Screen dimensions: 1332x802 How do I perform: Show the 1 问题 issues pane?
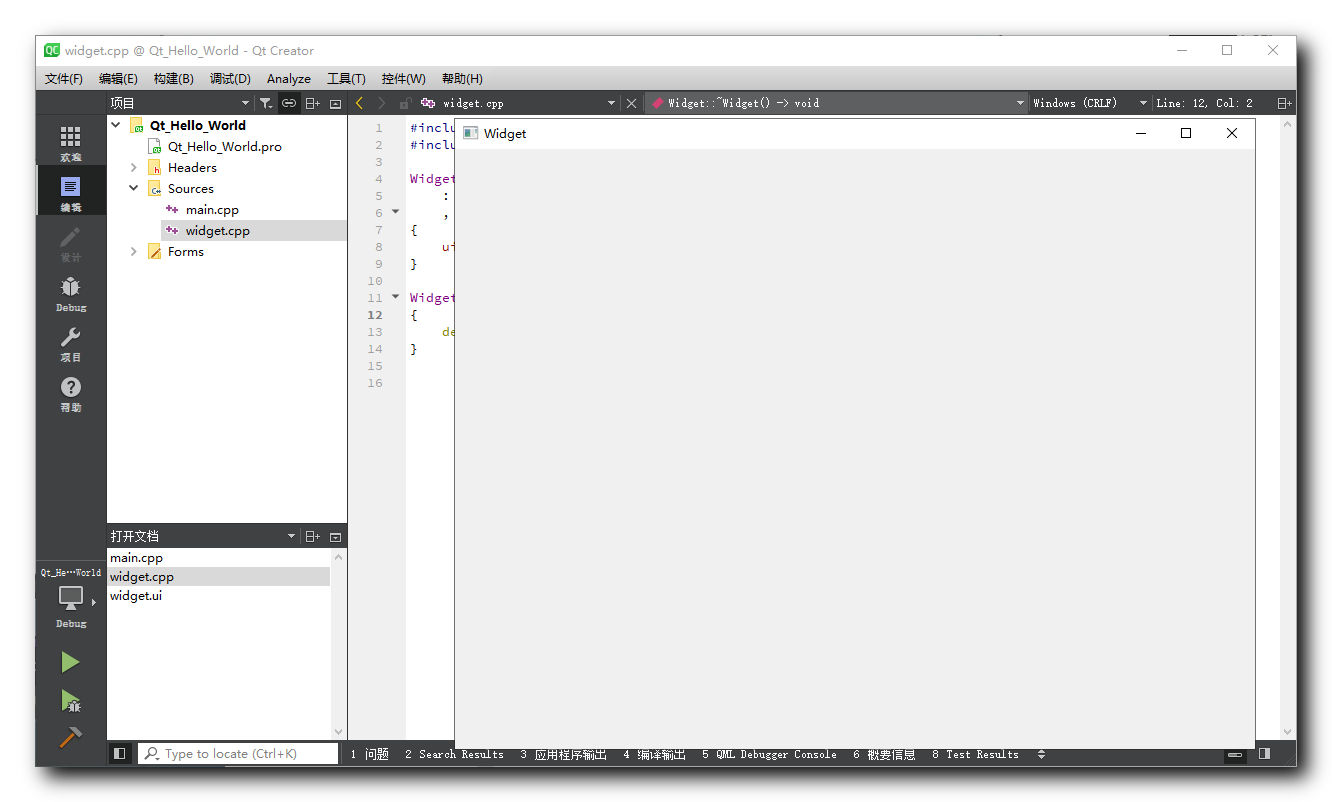369,754
